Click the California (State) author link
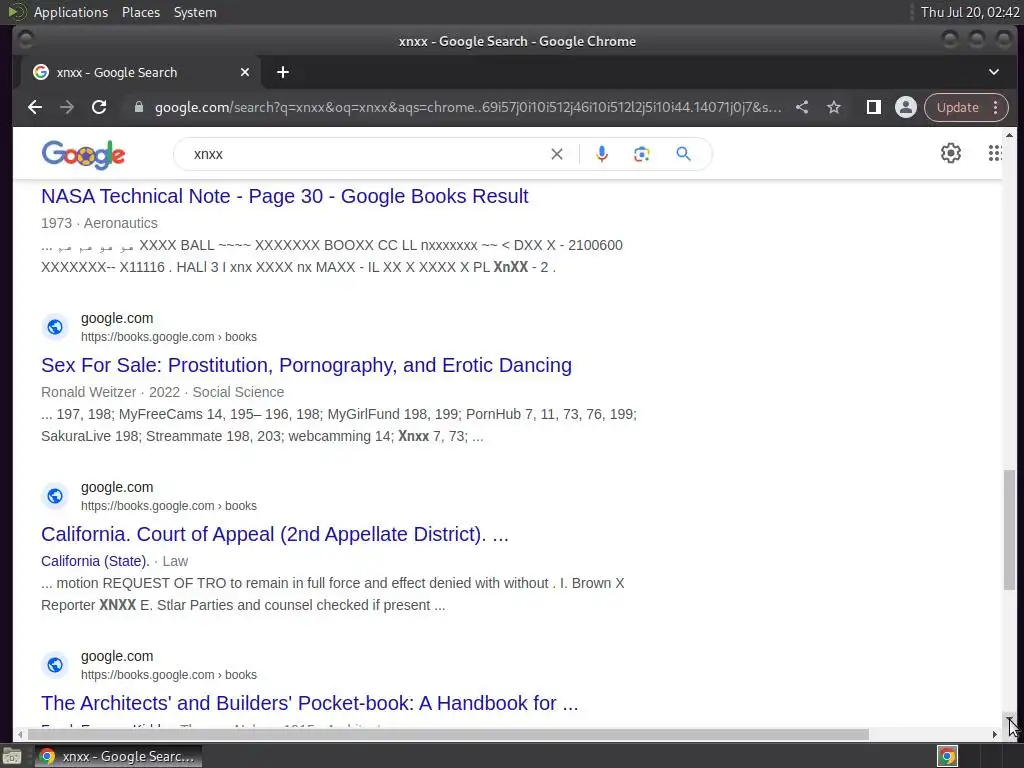The image size is (1024, 768). click(95, 562)
